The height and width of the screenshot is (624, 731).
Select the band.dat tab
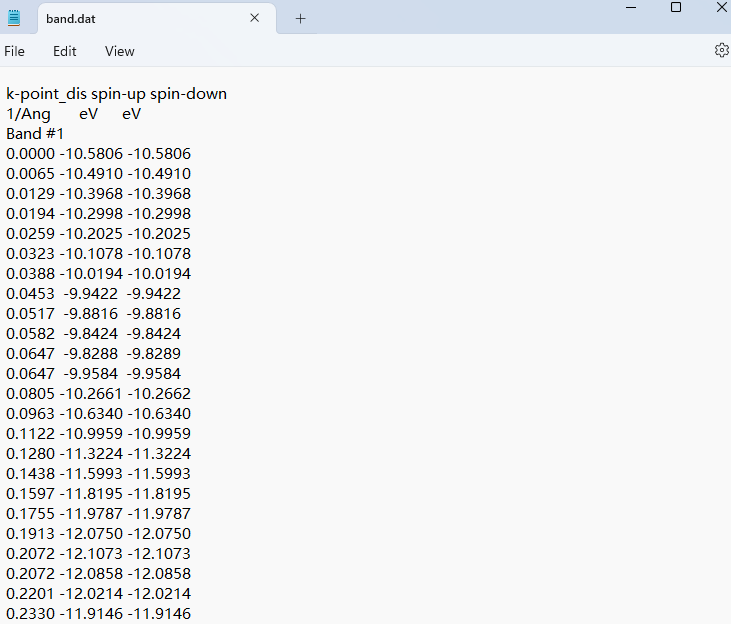140,18
